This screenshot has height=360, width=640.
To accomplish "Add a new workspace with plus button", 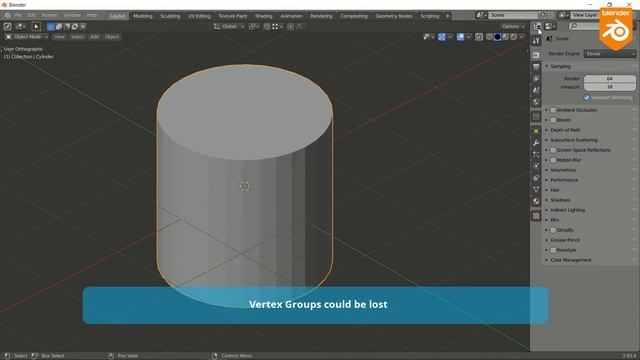I will pos(447,16).
